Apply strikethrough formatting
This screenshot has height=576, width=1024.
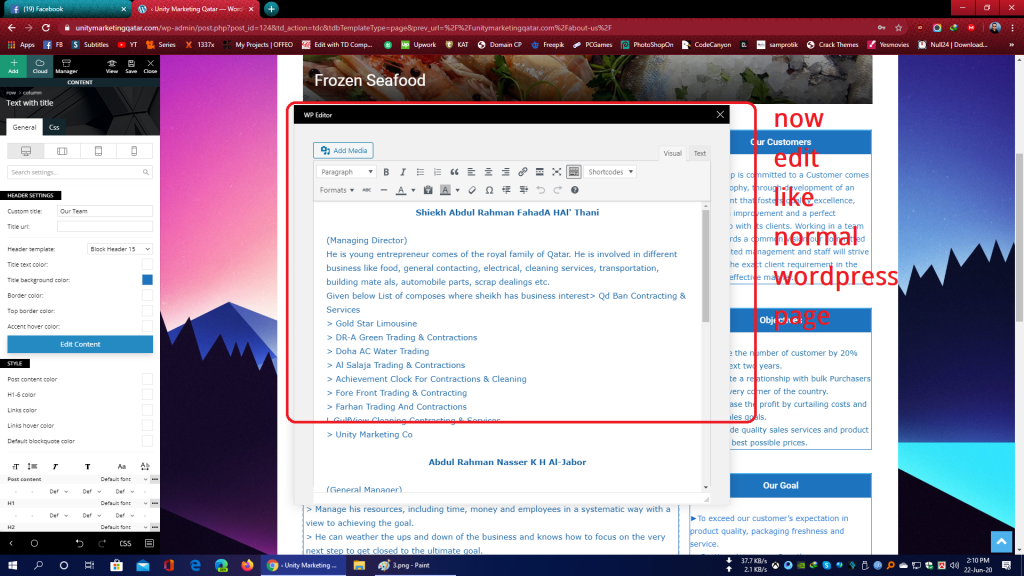(366, 190)
